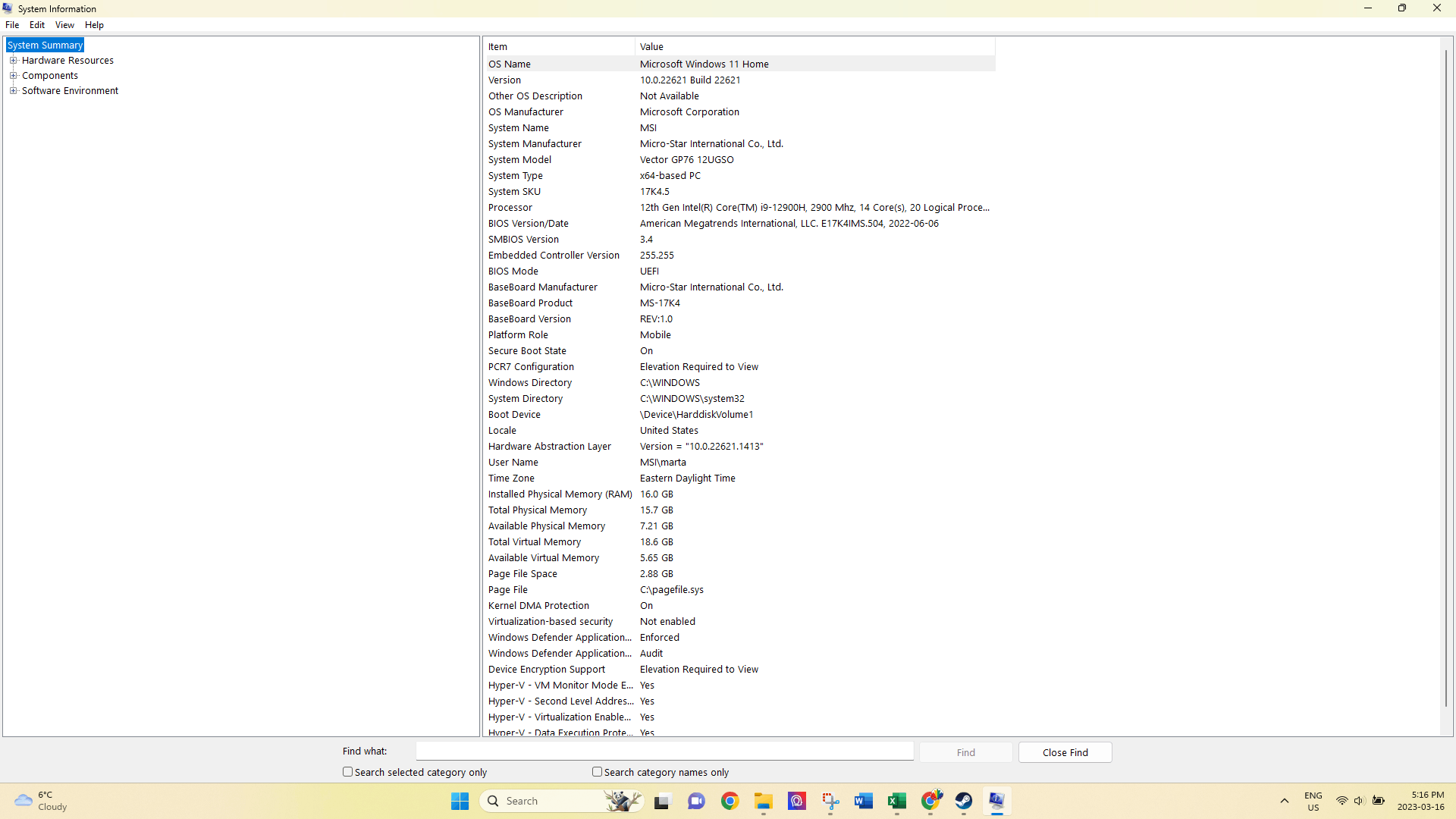The width and height of the screenshot is (1456, 819).
Task: Expand the Components tree node
Action: pyautogui.click(x=13, y=76)
